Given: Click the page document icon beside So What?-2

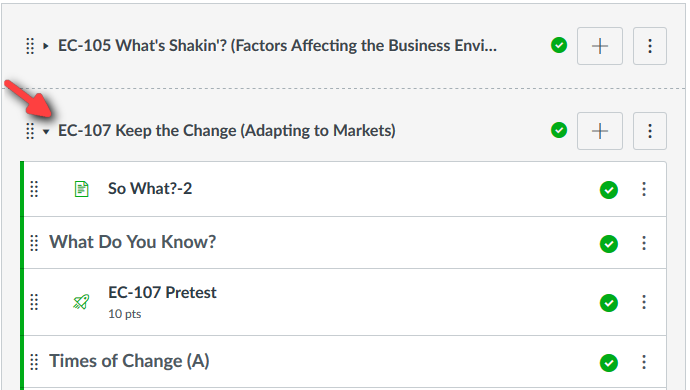Looking at the screenshot, I should coord(81,189).
